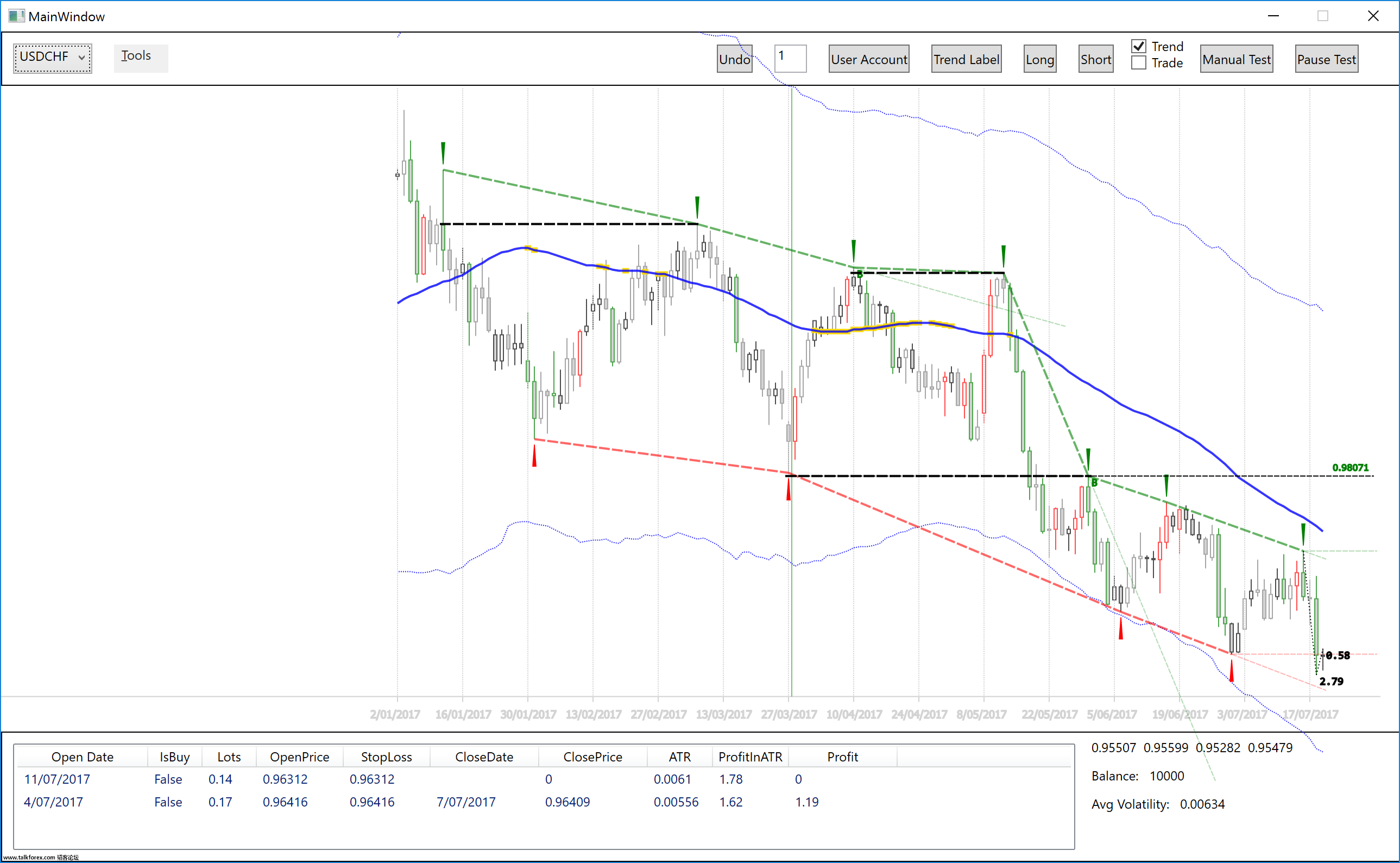Screen dimensions: 1400x863
Task: Click the IsBuy column header
Action: (x=175, y=757)
